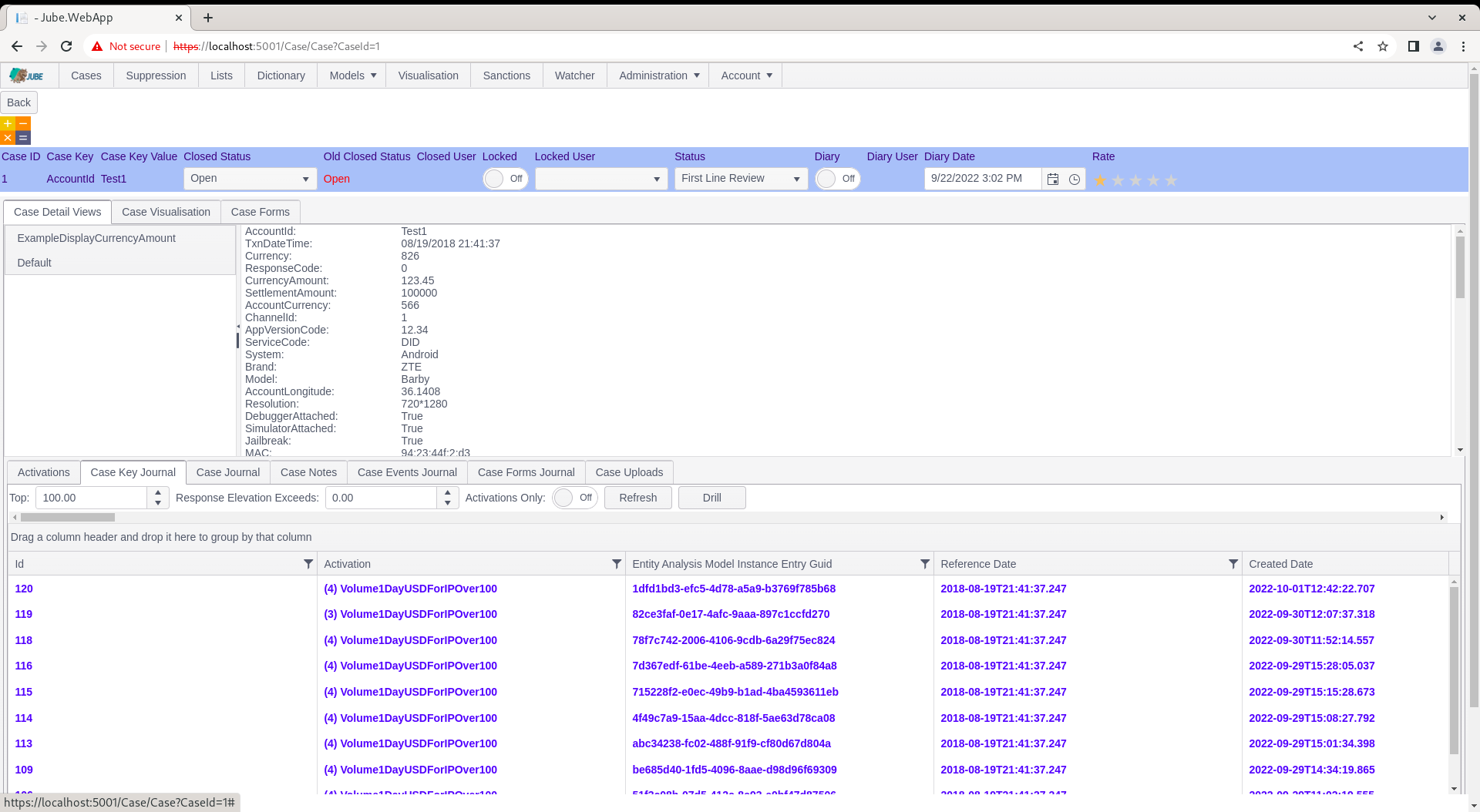The width and height of the screenshot is (1480, 812).
Task: Open the Chrome three-dot menu
Action: [x=1463, y=46]
